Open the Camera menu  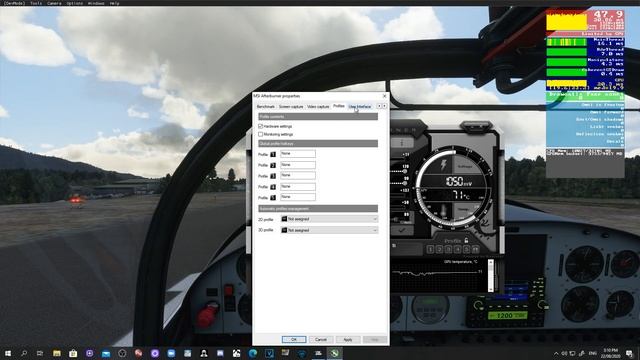pos(54,3)
